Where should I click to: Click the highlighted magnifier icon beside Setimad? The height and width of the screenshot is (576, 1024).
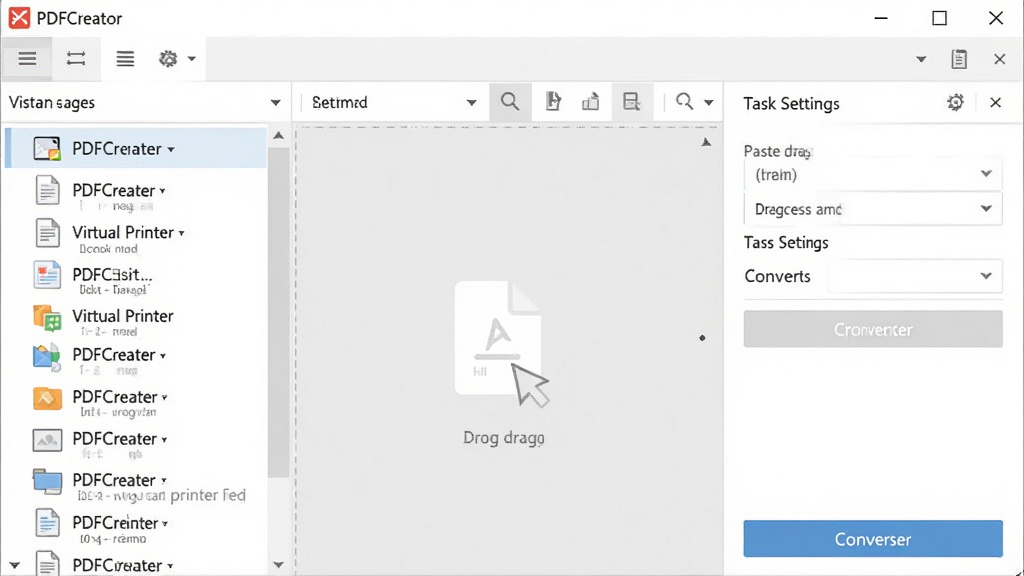coord(510,102)
